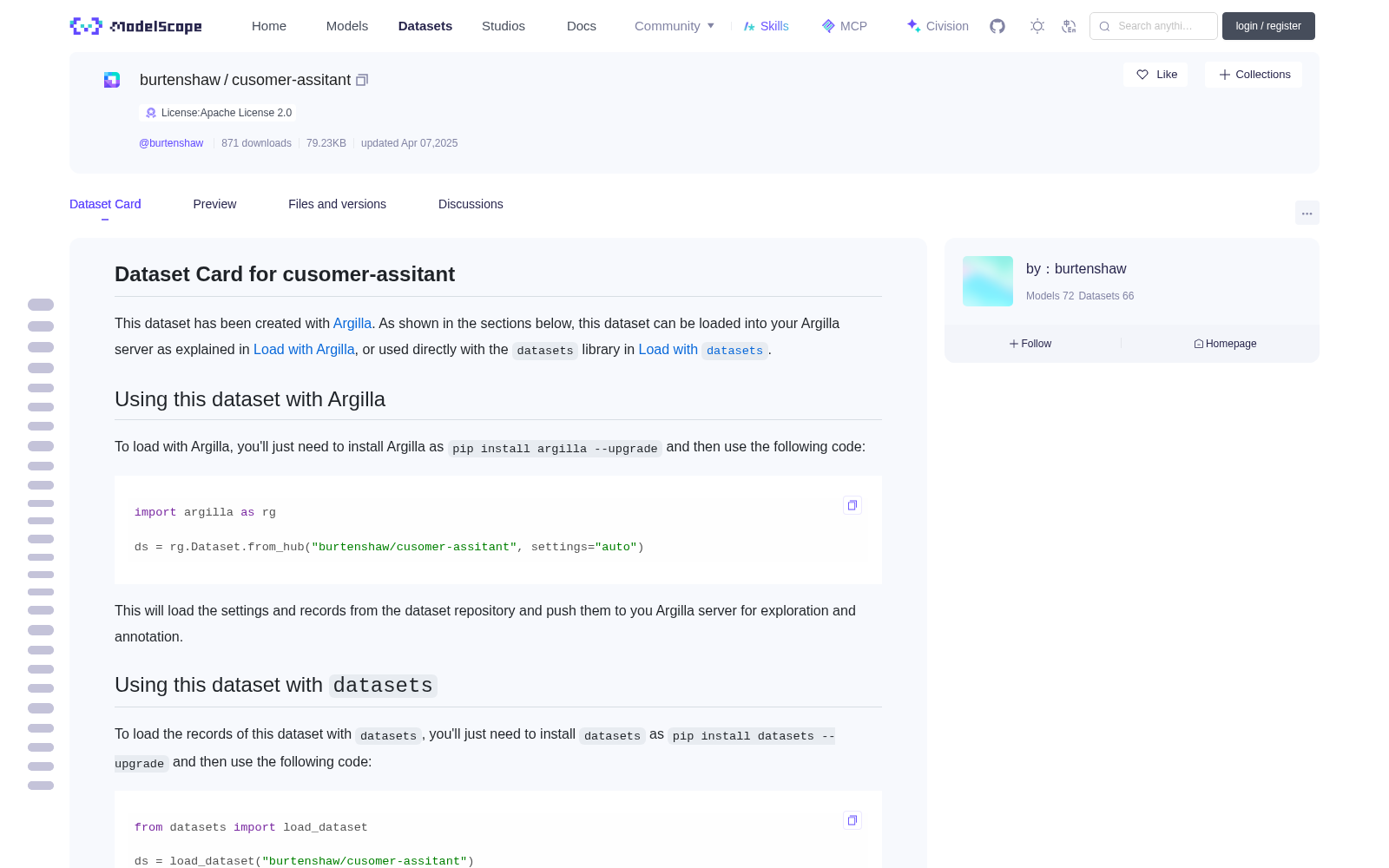This screenshot has width=1389, height=868.
Task: Toggle light/dark theme sun icon
Action: point(1037,26)
